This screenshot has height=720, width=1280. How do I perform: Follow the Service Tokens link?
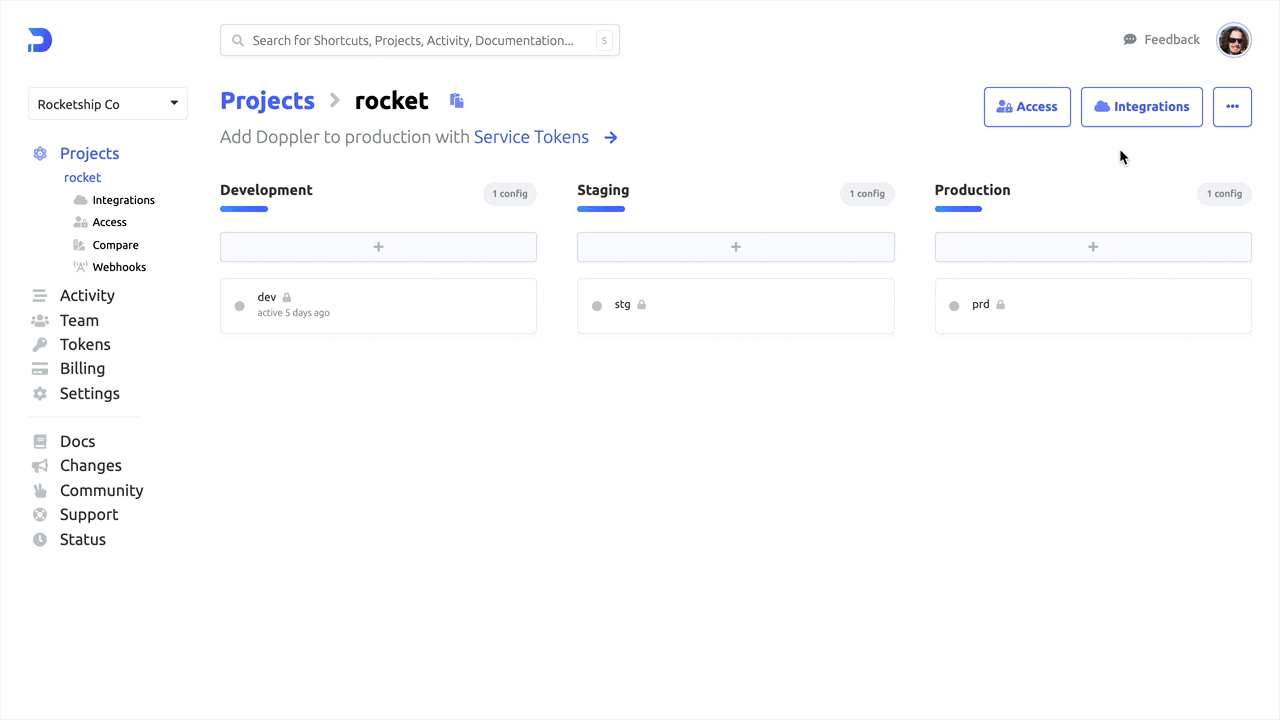tap(531, 137)
